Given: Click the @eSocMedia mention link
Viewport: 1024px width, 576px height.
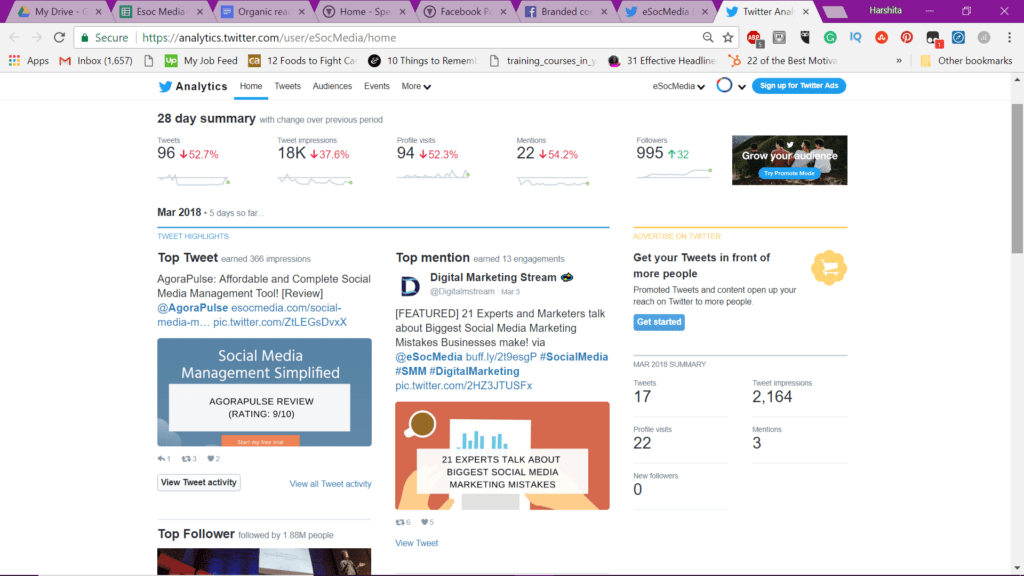Looking at the screenshot, I should tap(428, 357).
